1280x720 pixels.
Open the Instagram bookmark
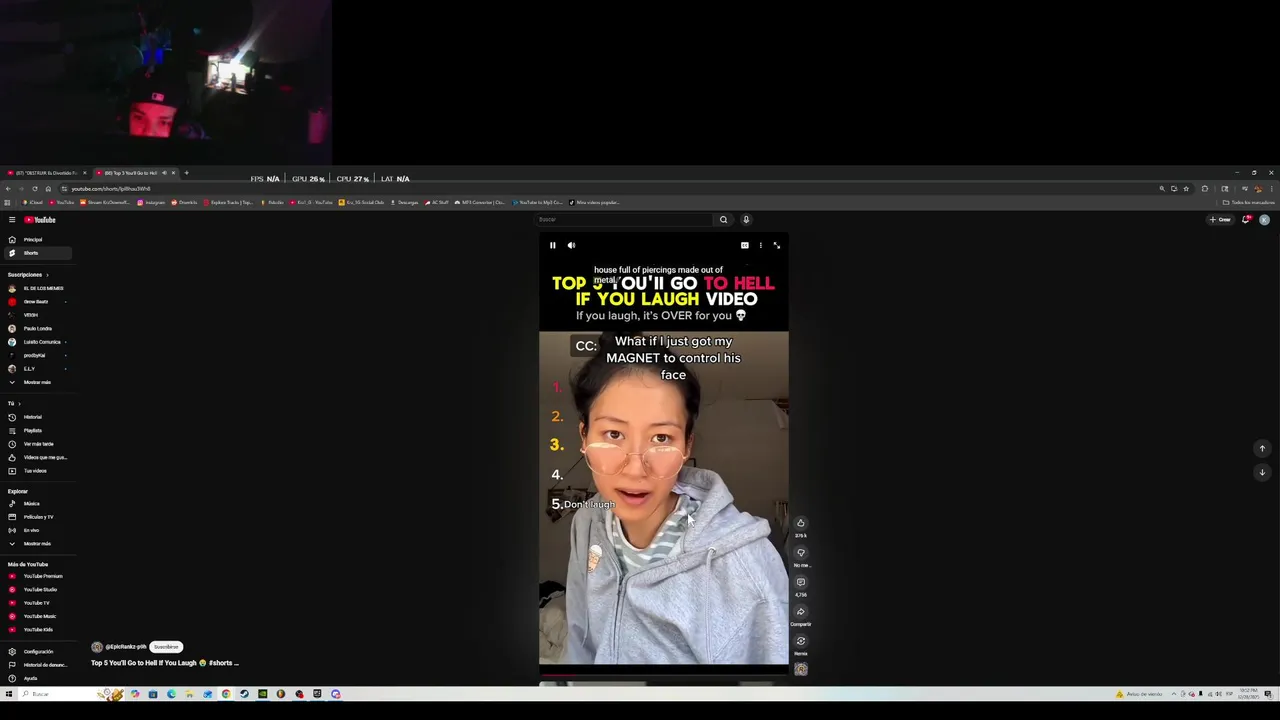click(151, 202)
